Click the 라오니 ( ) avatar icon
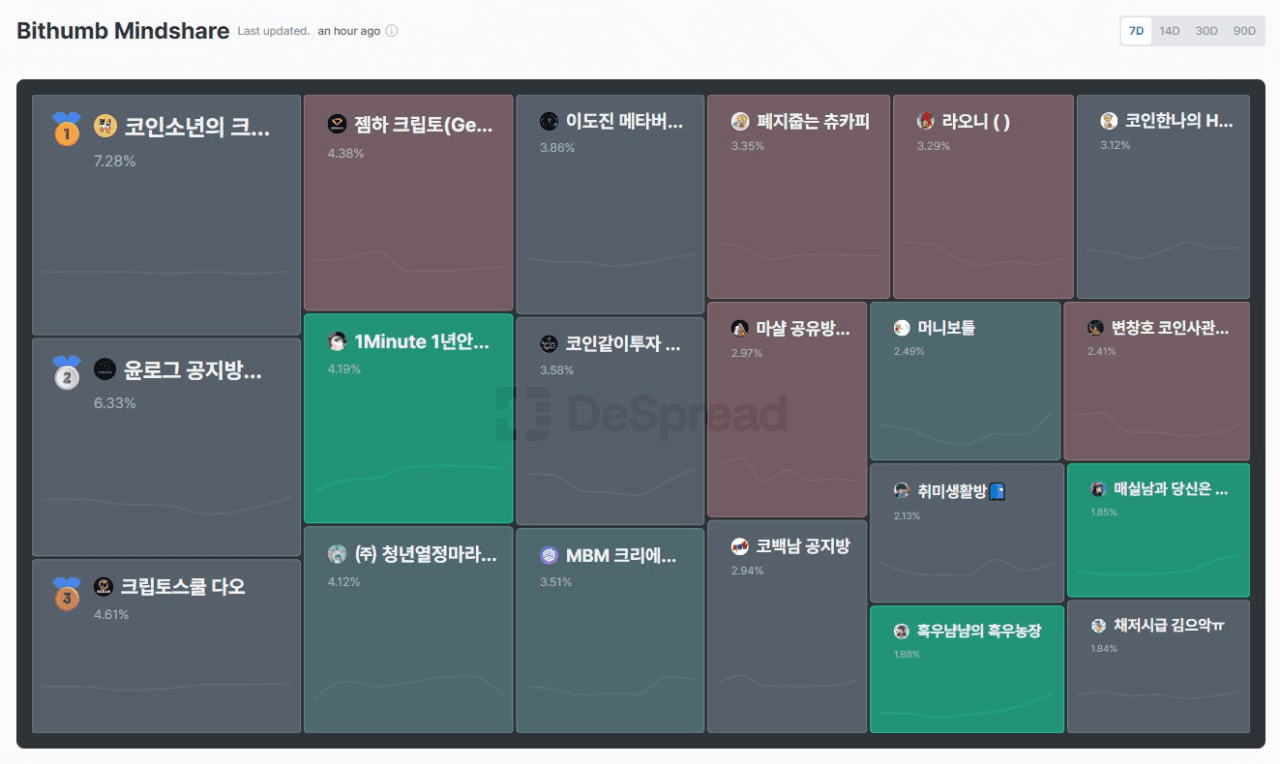Viewport: 1280px width, 764px height. 926,121
